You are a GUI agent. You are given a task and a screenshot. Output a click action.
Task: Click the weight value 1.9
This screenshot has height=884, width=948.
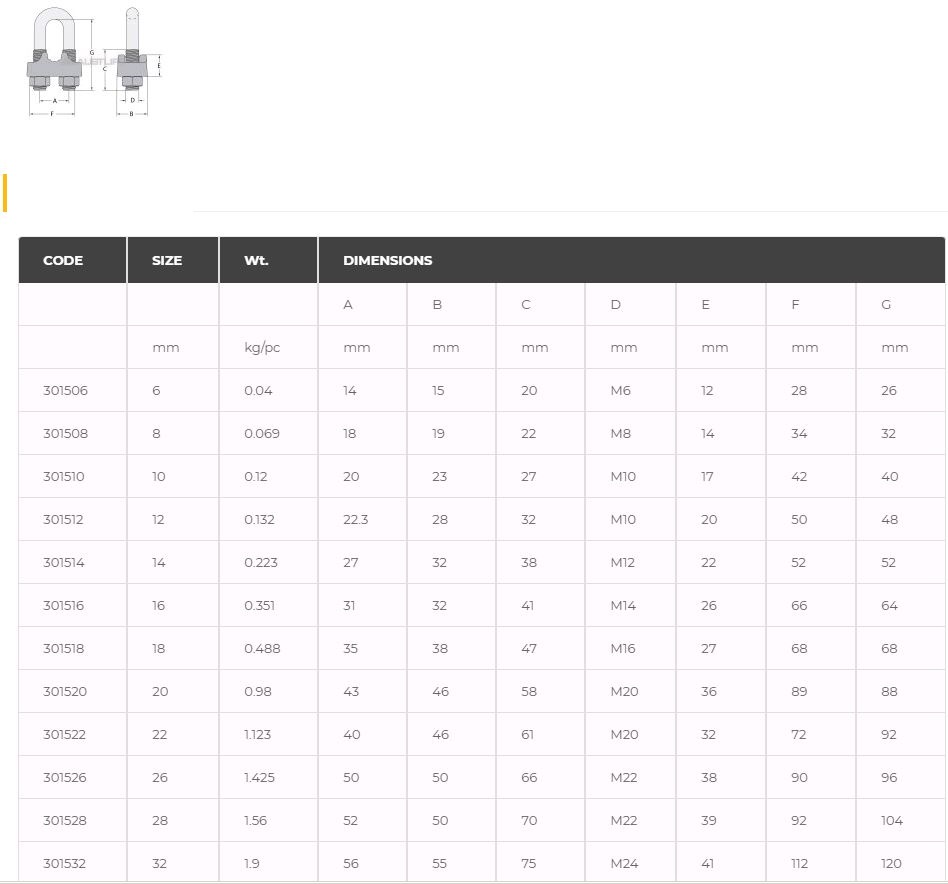click(252, 863)
